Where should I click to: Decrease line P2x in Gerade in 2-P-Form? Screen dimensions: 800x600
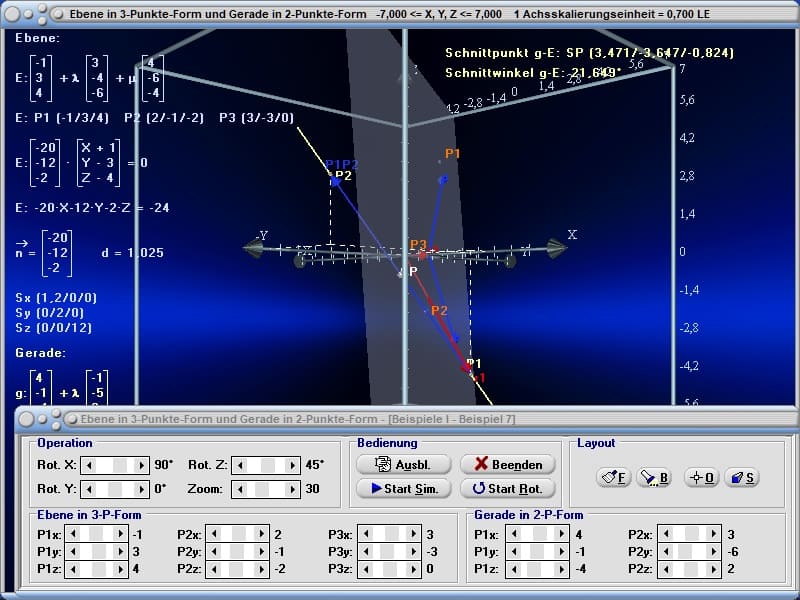(665, 534)
